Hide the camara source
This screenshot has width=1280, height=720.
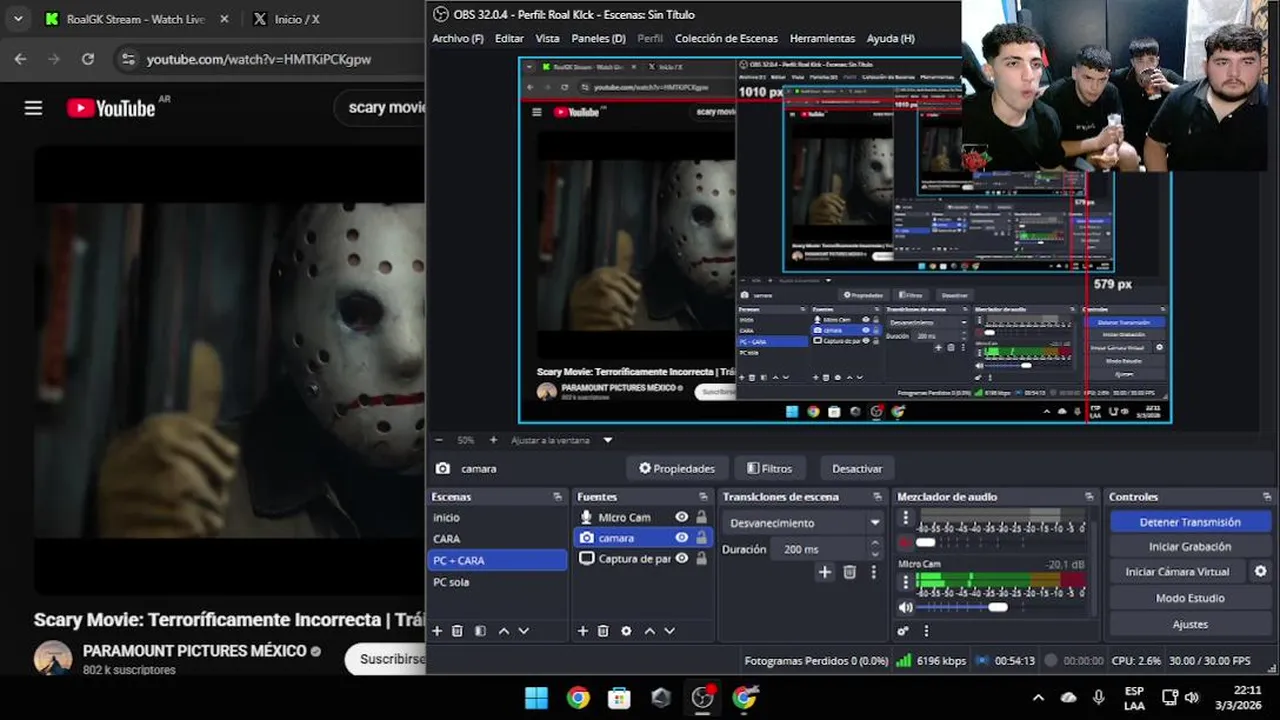coord(682,538)
